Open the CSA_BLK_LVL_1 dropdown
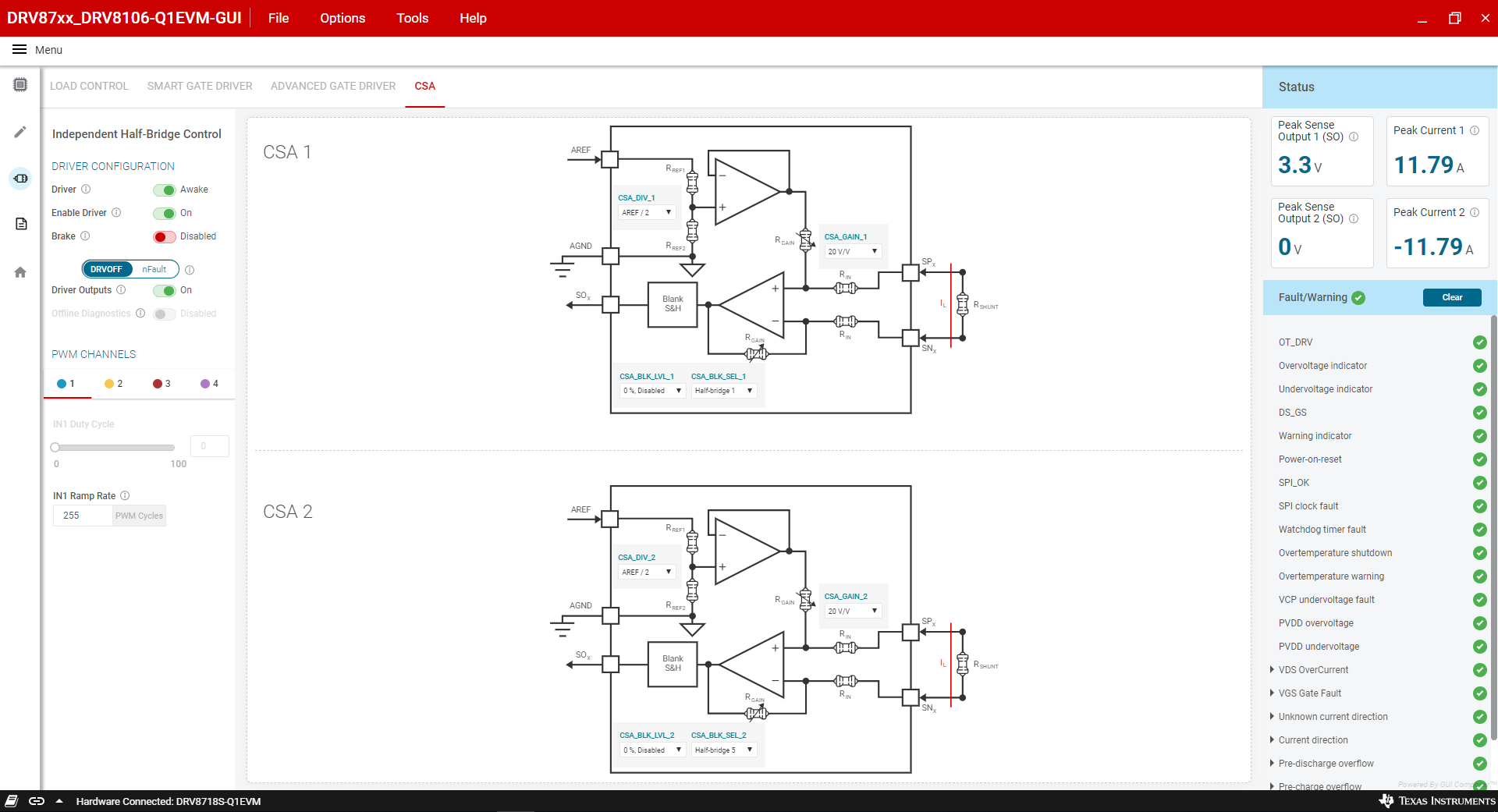The image size is (1498, 812). click(652, 391)
